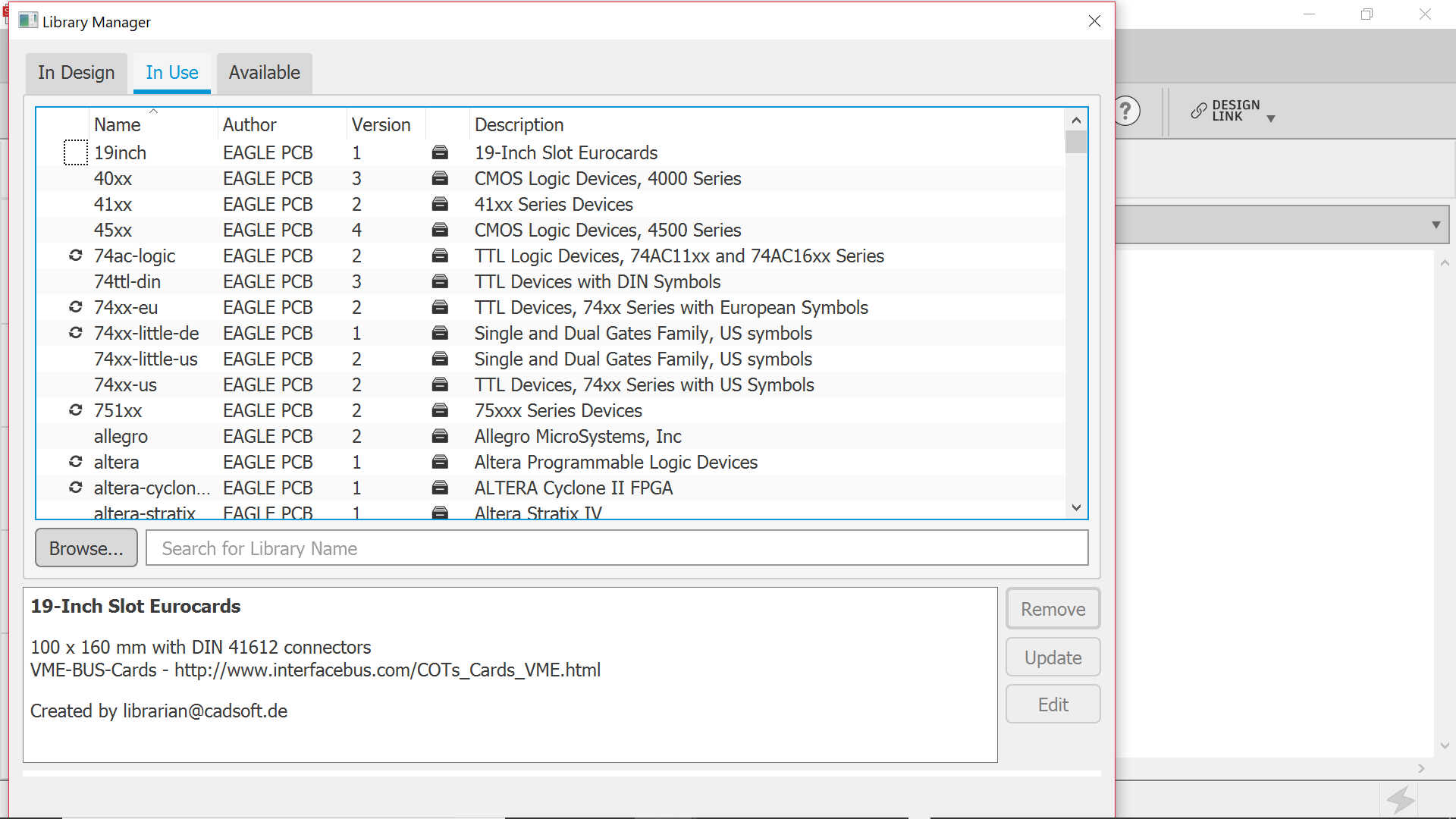Click the refresh icon beside altera-cyclone

pos(75,488)
